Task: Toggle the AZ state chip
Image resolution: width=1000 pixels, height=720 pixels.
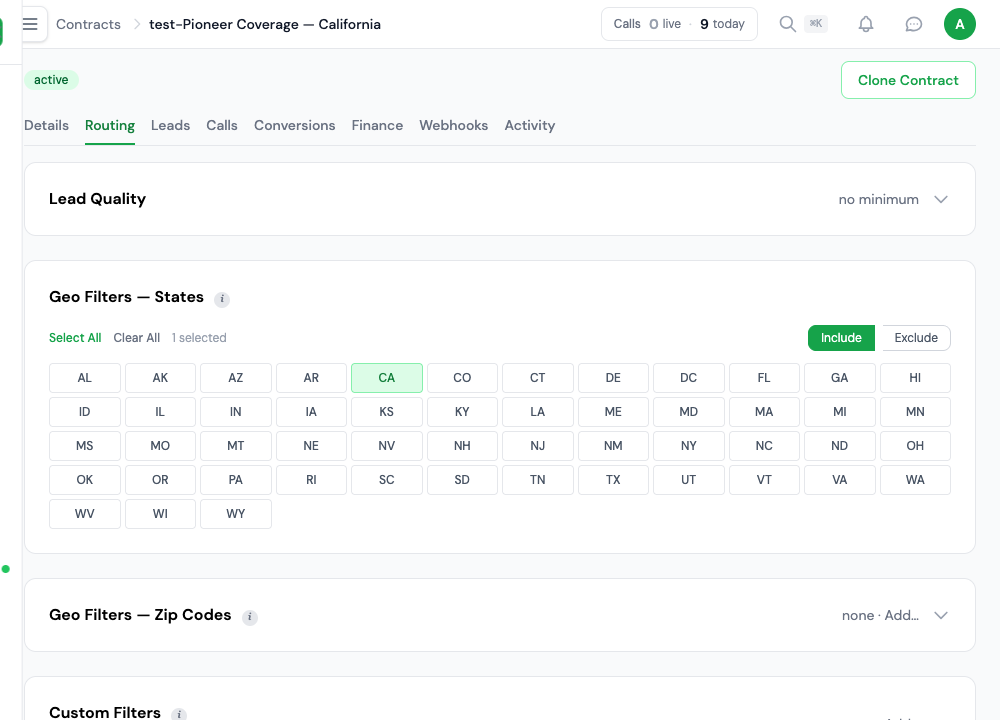Action: pos(236,378)
